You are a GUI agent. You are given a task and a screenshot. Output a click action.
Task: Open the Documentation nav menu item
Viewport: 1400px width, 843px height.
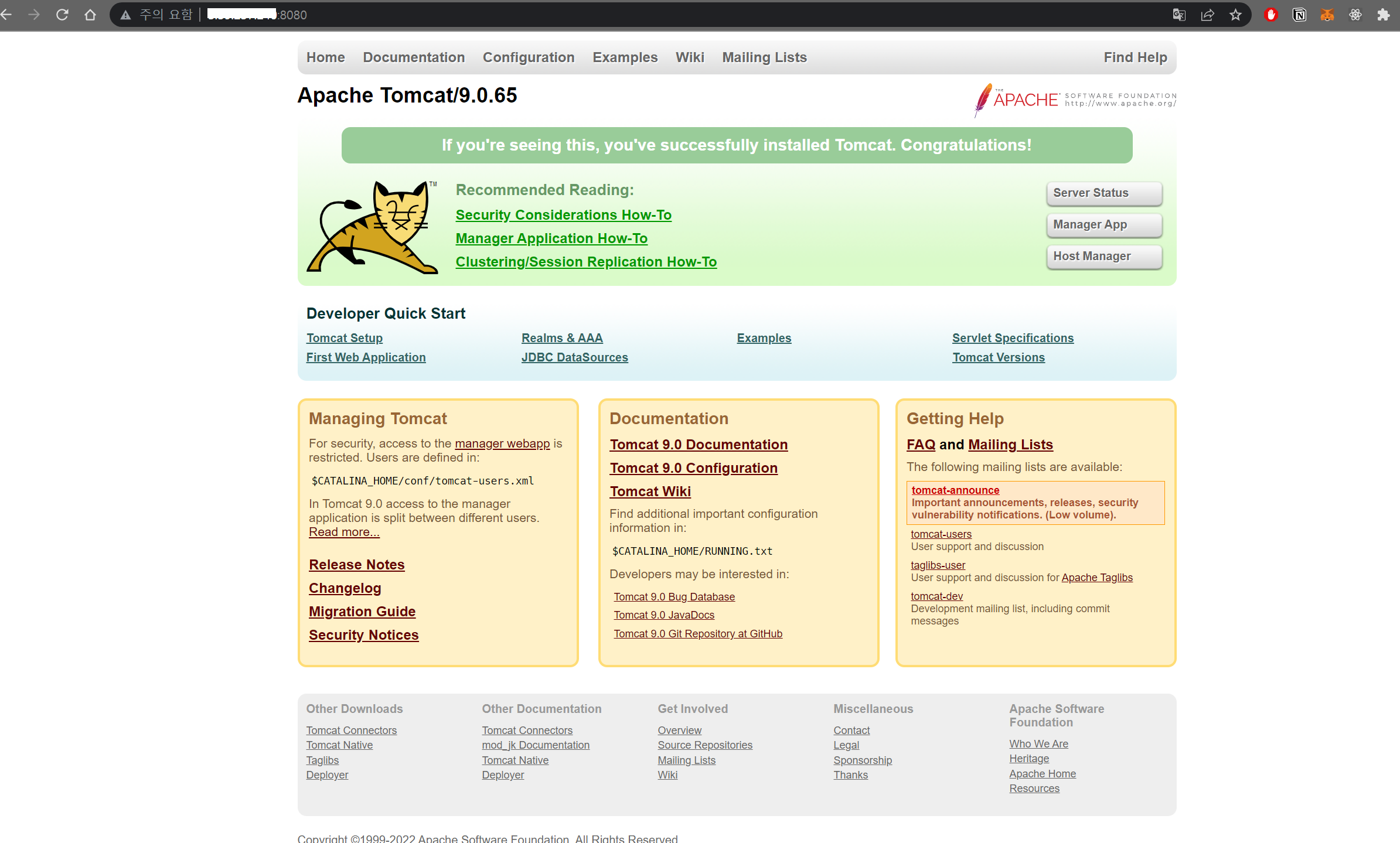click(x=414, y=57)
